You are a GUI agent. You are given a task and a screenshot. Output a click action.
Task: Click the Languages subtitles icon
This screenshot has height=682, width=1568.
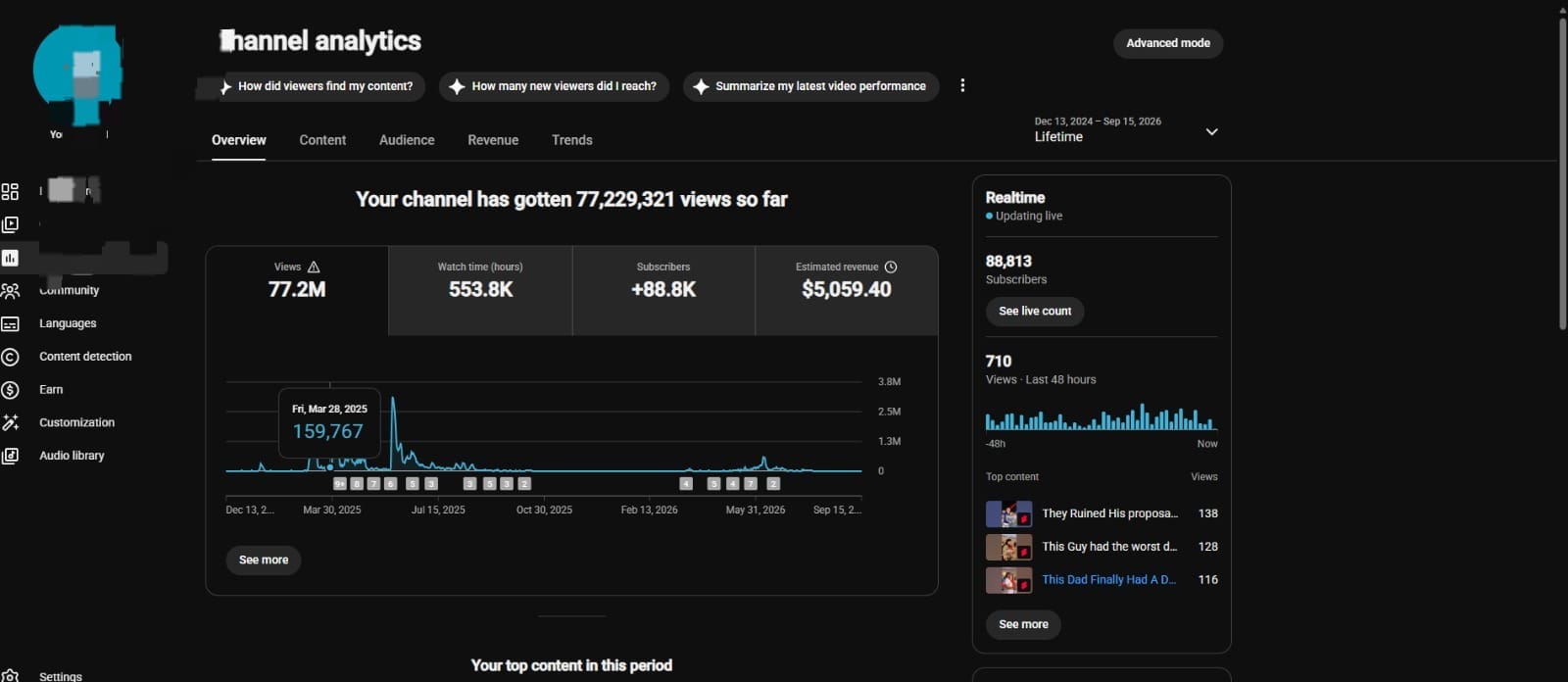click(10, 323)
